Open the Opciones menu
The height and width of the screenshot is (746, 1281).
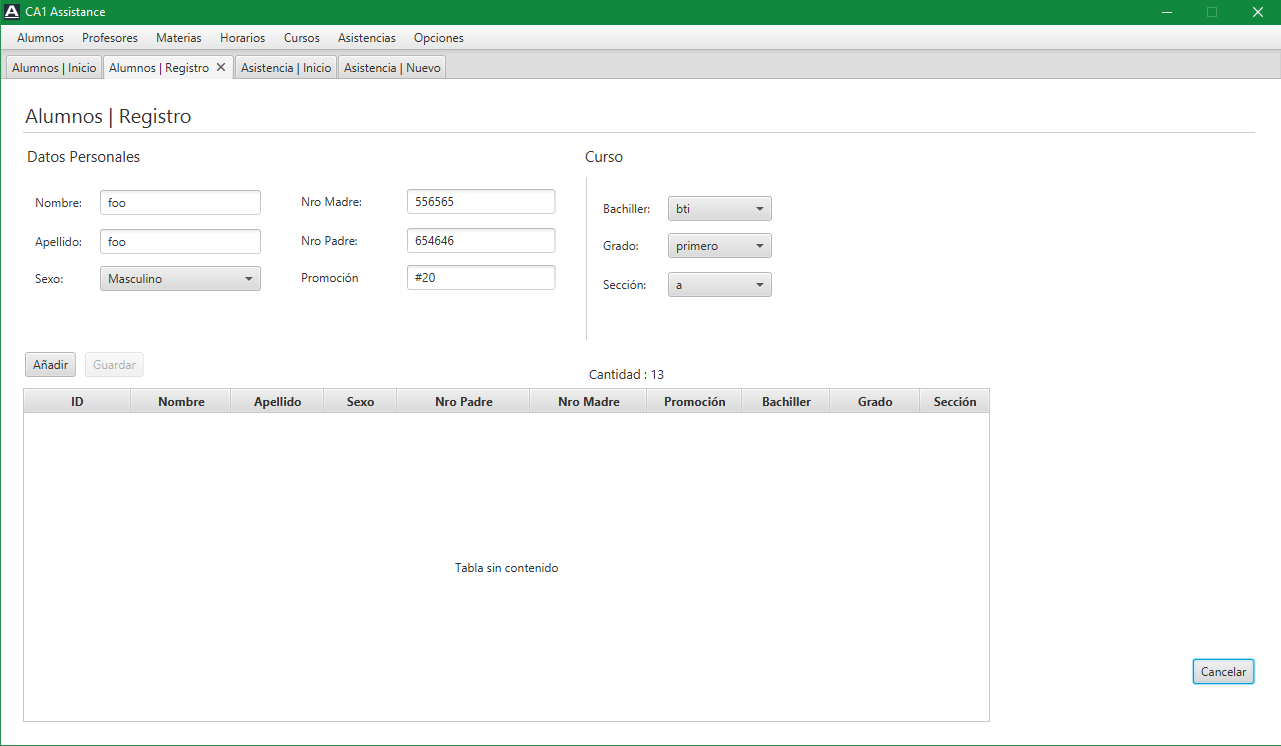pos(439,38)
